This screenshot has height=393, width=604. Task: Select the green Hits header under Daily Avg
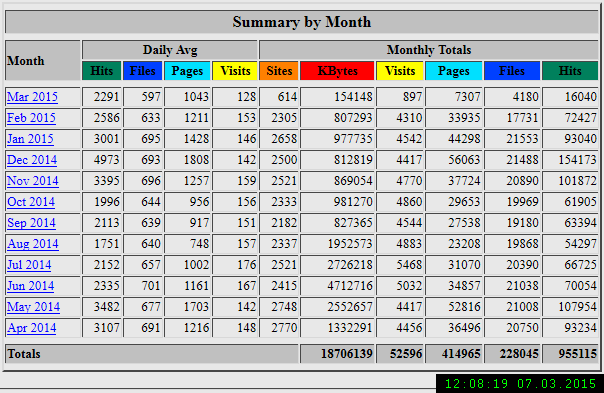pos(102,71)
